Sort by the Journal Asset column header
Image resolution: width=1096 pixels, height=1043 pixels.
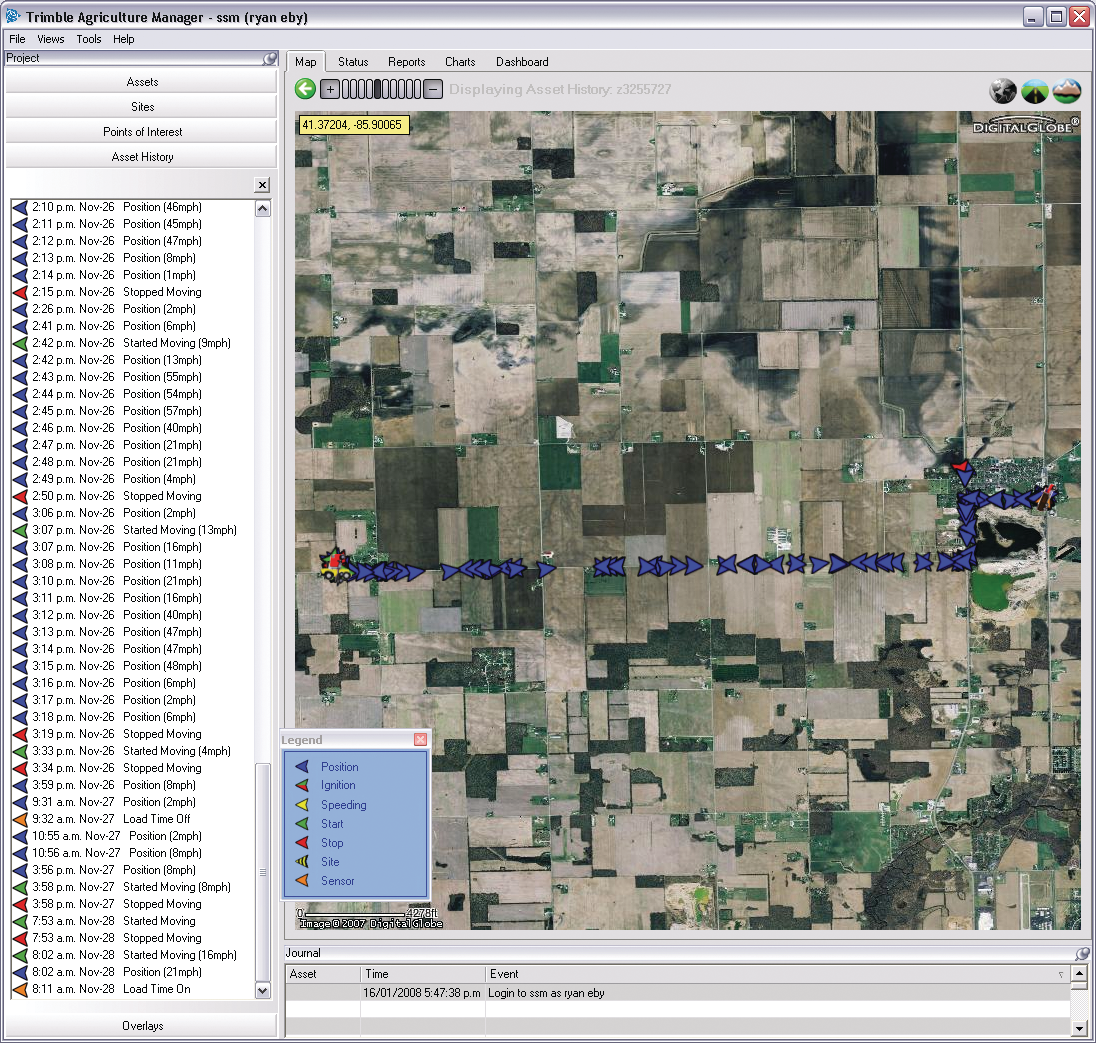click(x=322, y=974)
